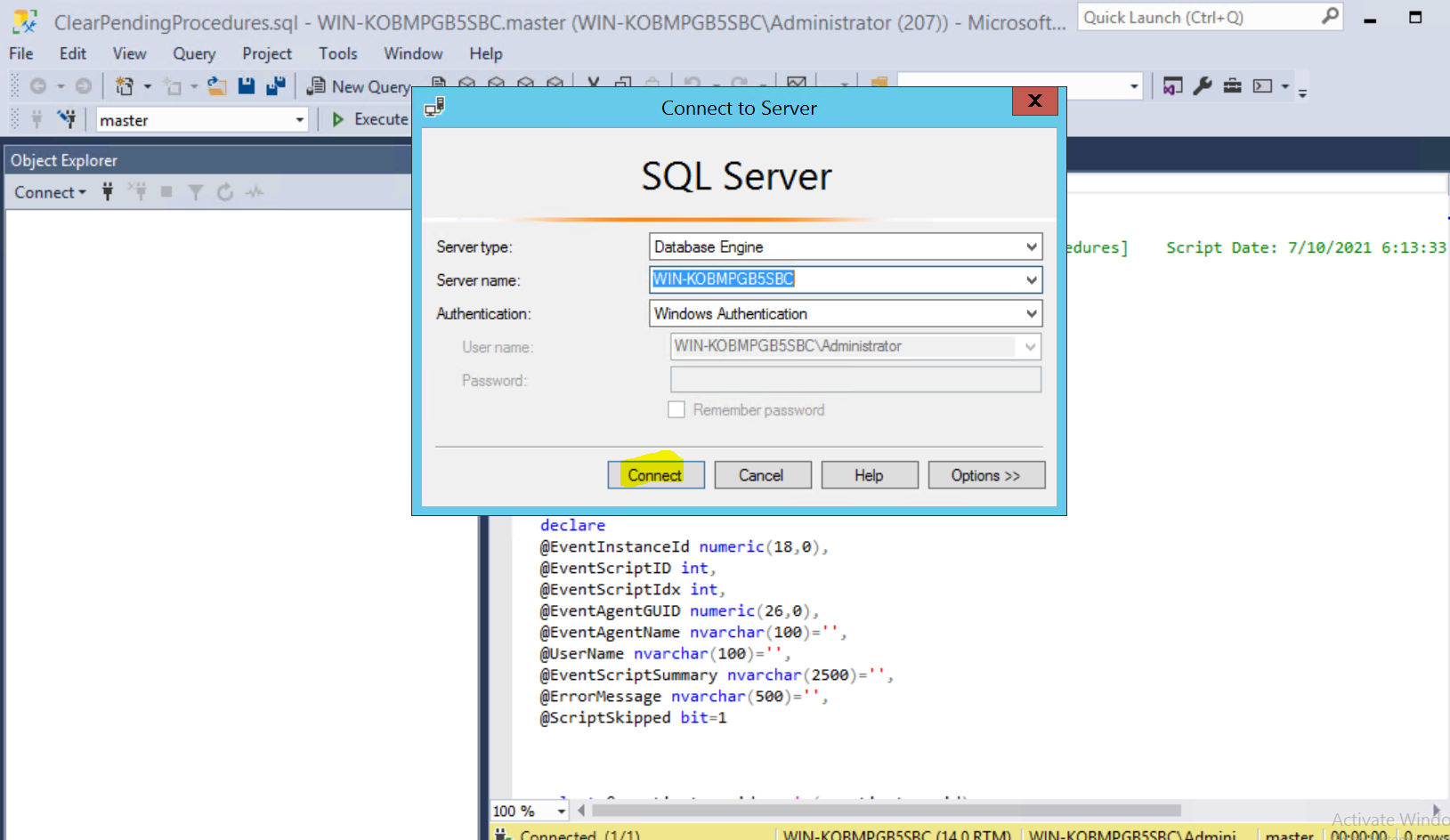Open the Help menu in menu bar
Image resolution: width=1450 pixels, height=840 pixels.
486,53
